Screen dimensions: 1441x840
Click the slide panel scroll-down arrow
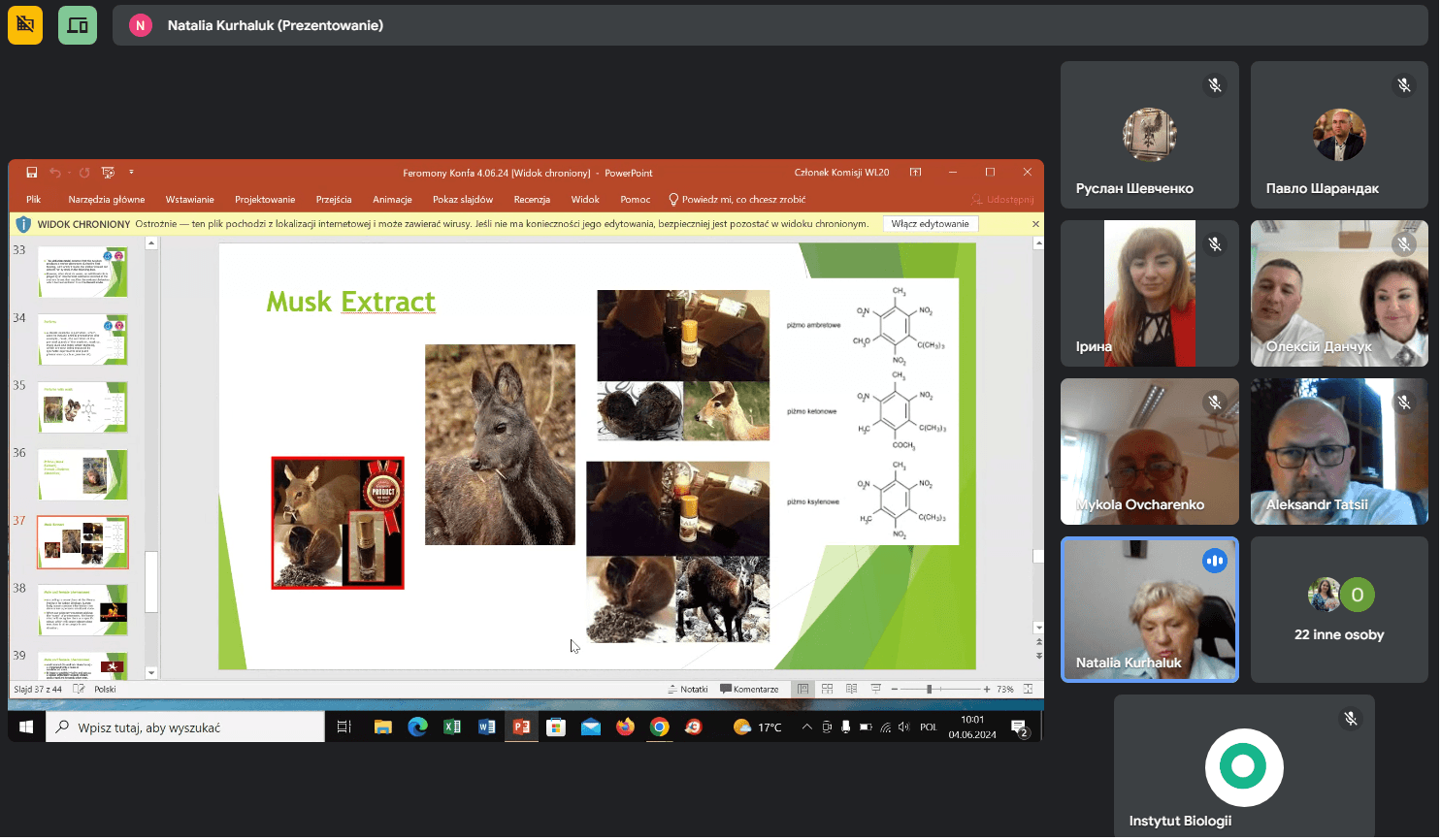click(x=151, y=672)
